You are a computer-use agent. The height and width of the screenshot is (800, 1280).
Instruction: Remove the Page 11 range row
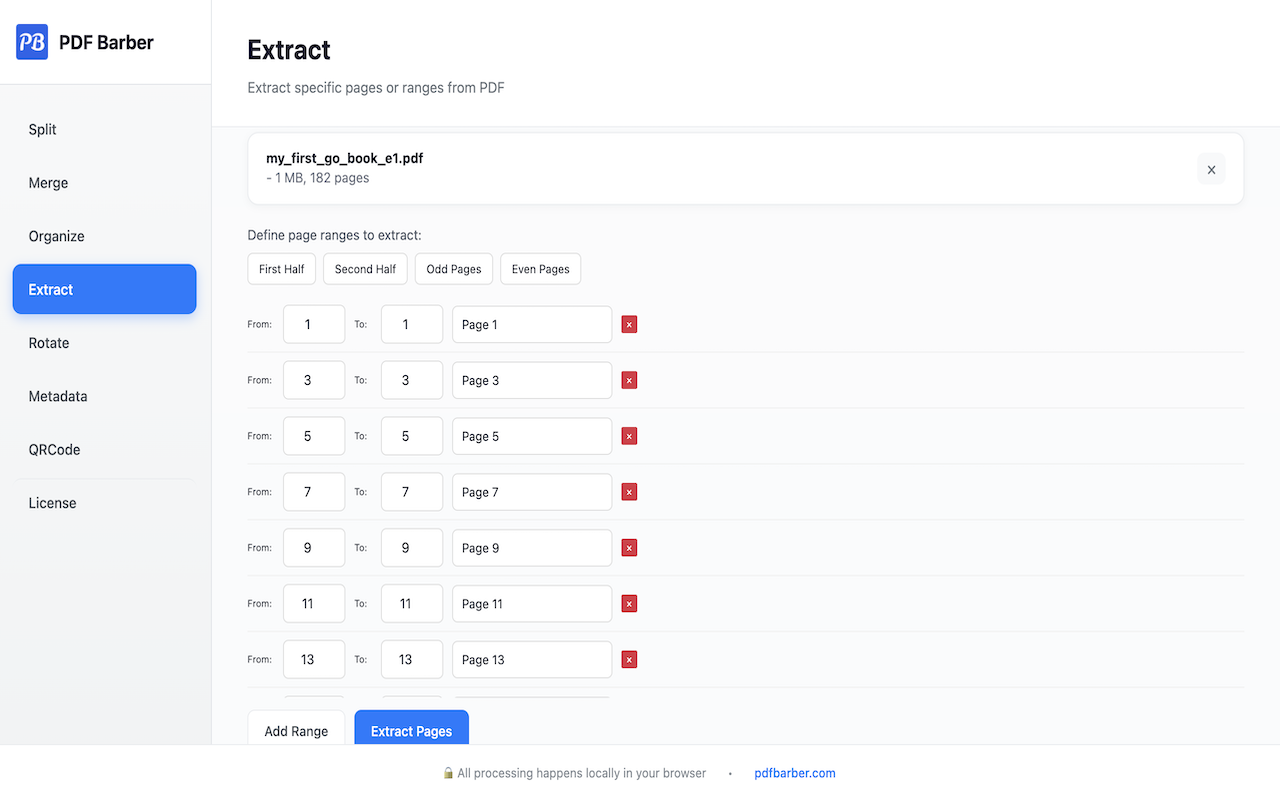pos(628,604)
